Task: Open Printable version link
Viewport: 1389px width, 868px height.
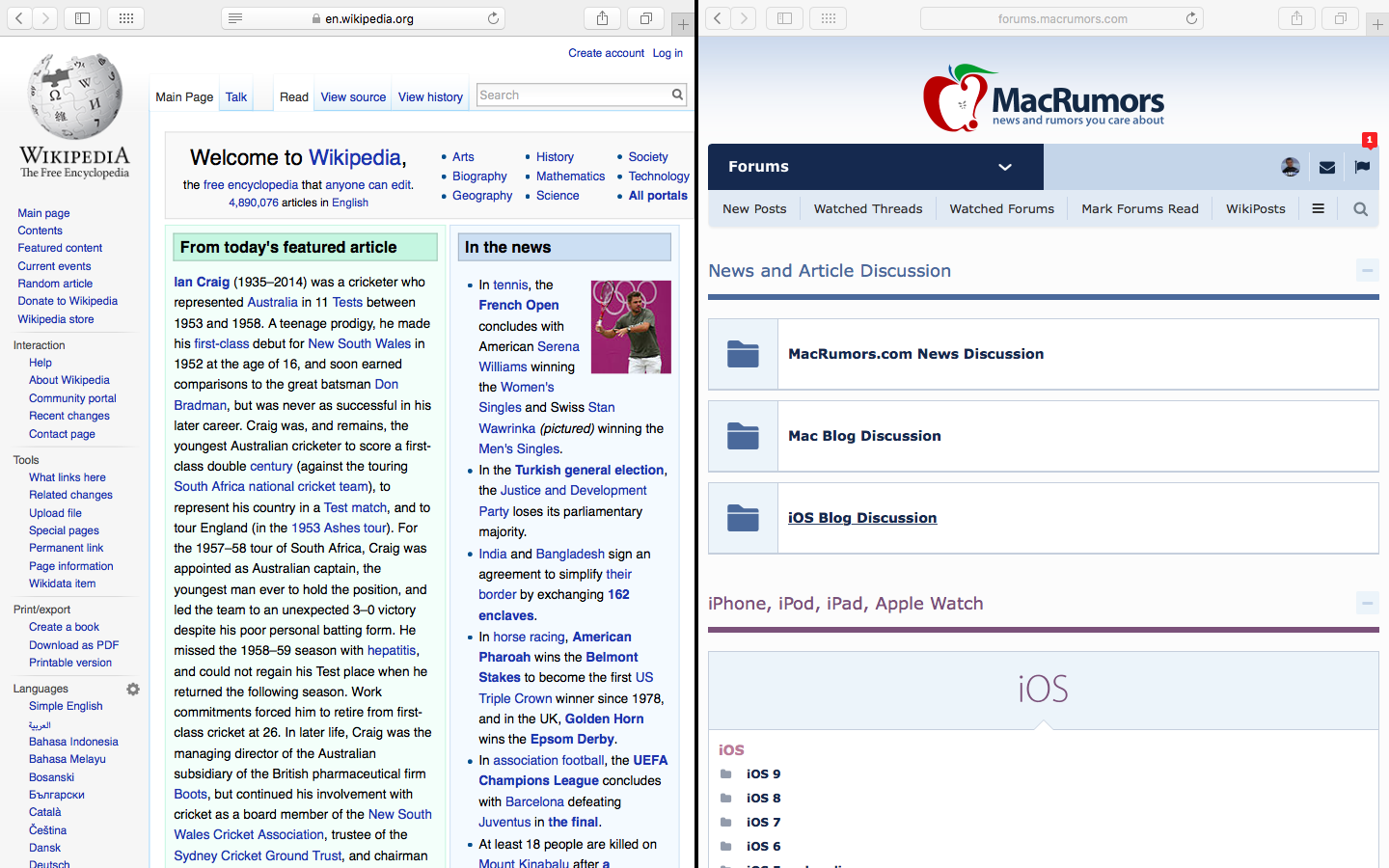Action: (x=70, y=663)
